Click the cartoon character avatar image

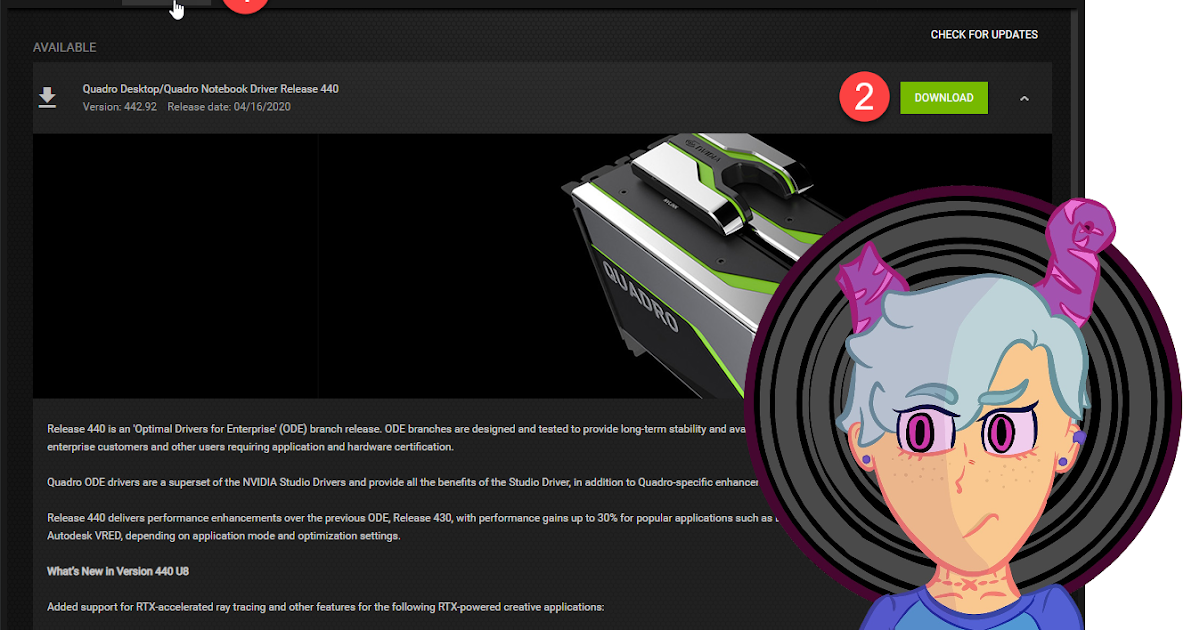(963, 410)
